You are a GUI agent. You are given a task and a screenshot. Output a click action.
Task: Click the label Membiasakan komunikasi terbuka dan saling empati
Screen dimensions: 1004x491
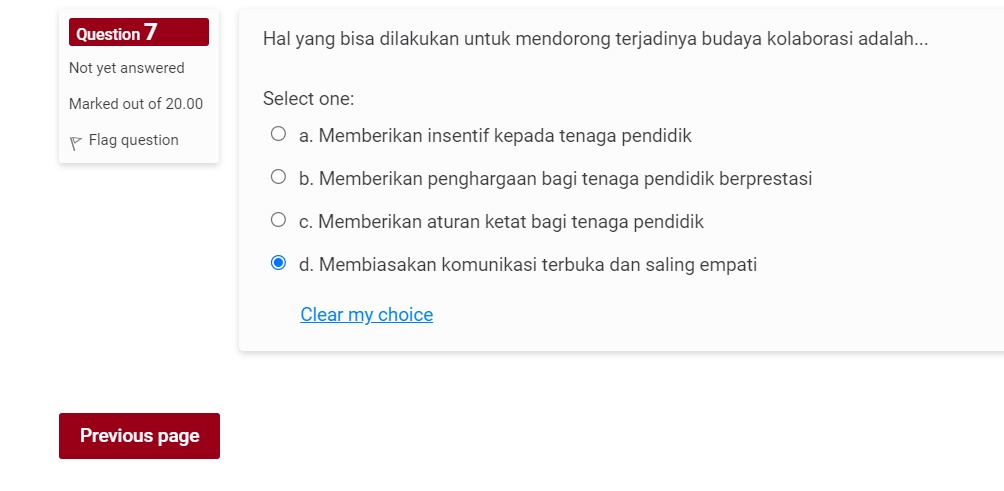537,264
